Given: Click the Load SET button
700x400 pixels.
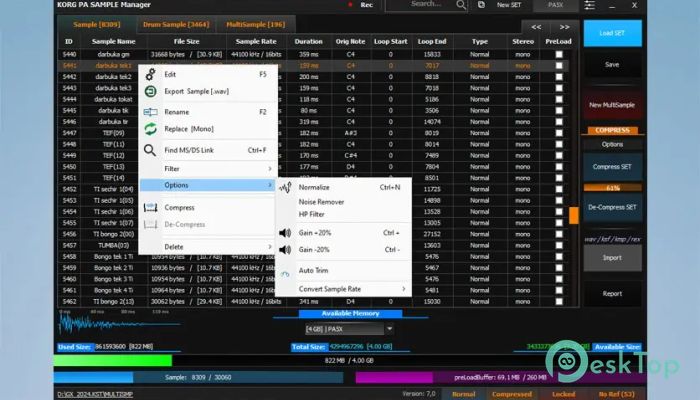Looking at the screenshot, I should [x=612, y=33].
